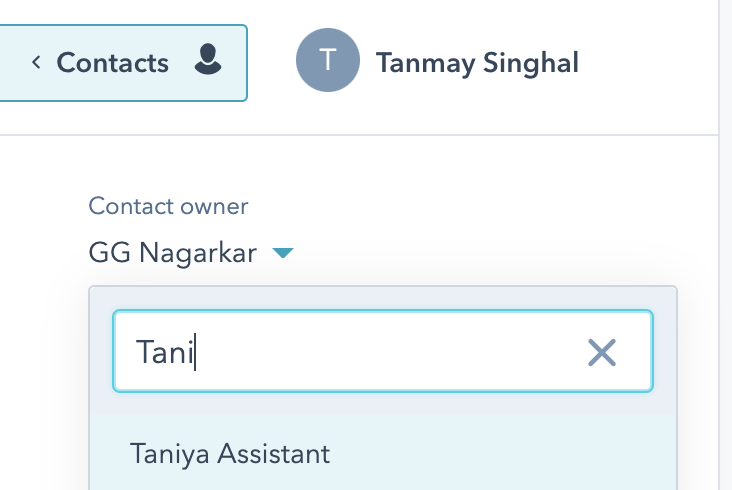Click the Contact owner label
The height and width of the screenshot is (490, 732).
(168, 206)
